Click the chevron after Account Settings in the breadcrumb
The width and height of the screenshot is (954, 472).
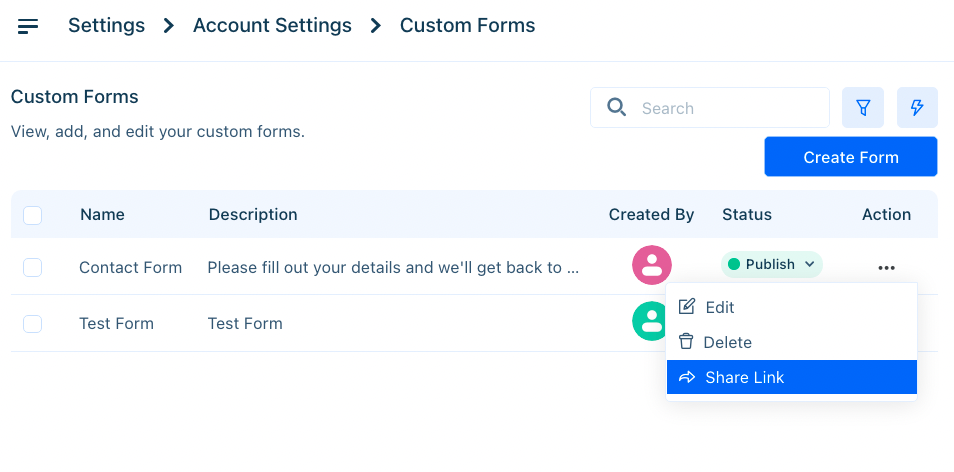click(375, 26)
